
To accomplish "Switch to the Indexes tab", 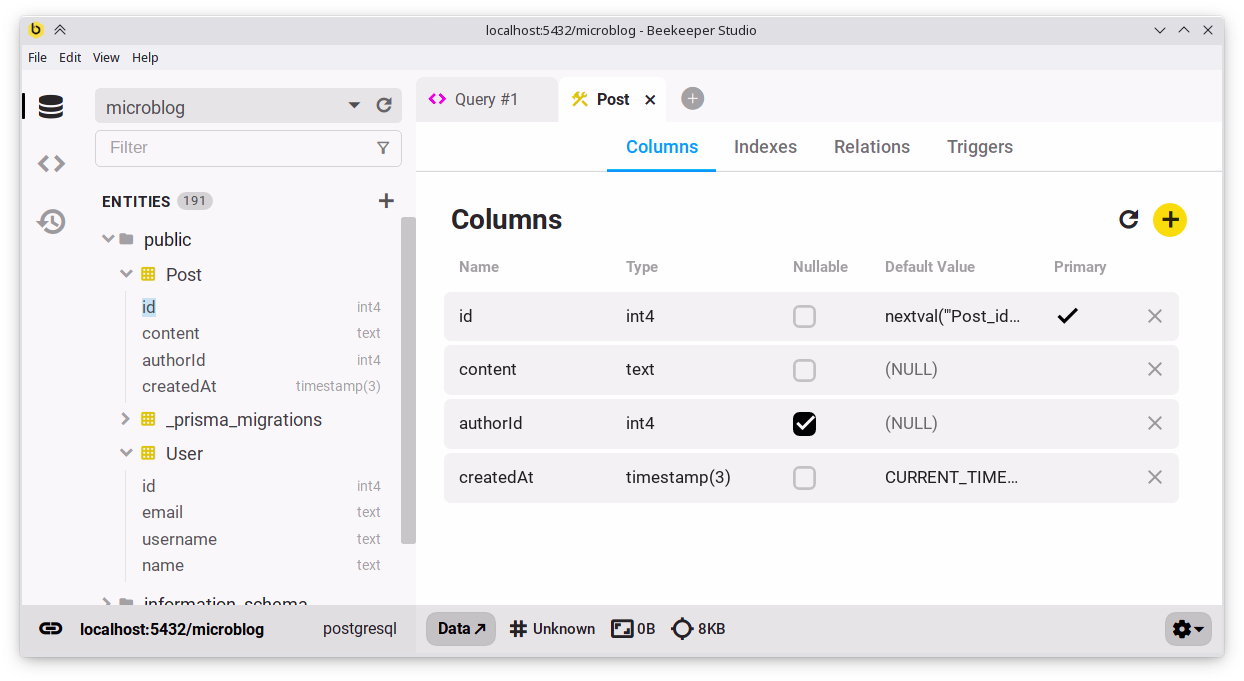I will click(765, 147).
